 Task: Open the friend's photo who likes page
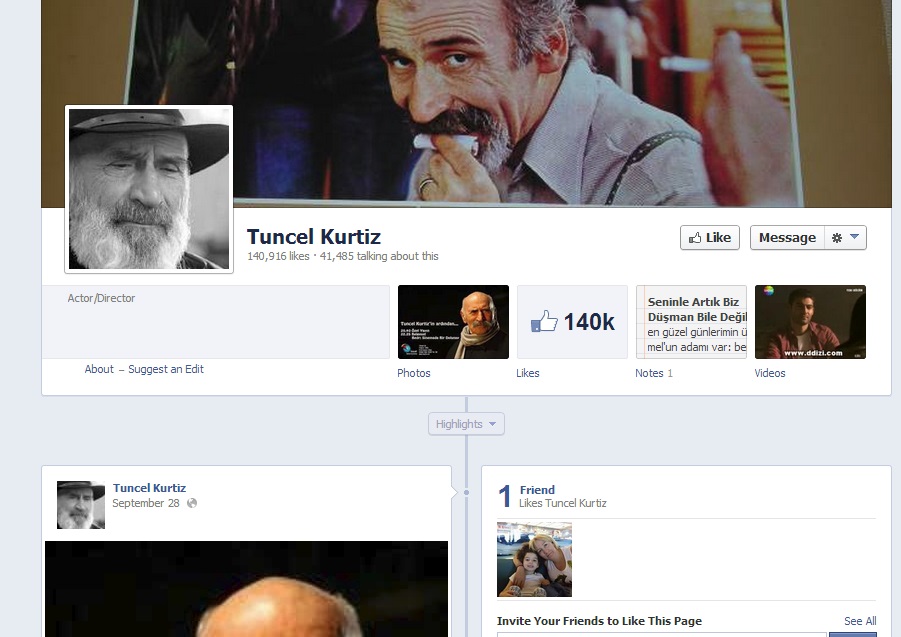click(x=534, y=559)
